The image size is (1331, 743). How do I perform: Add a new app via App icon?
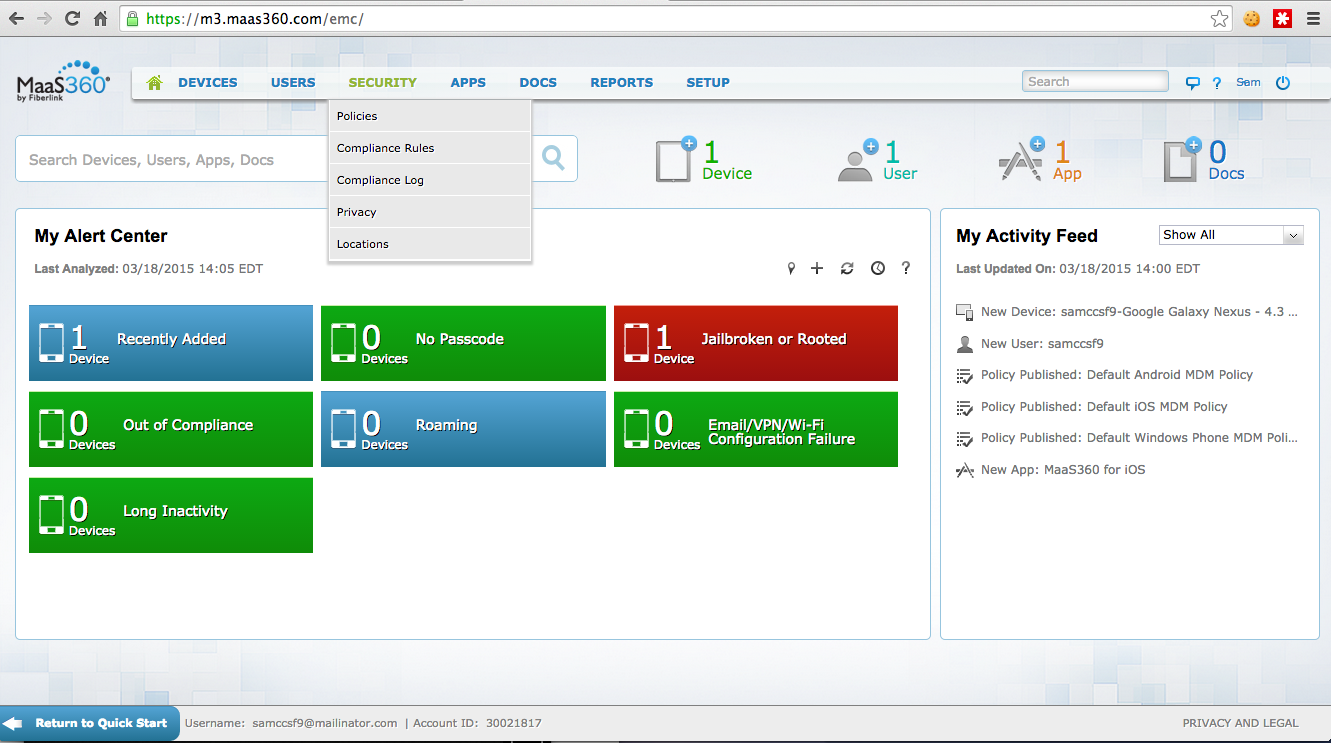[1021, 160]
